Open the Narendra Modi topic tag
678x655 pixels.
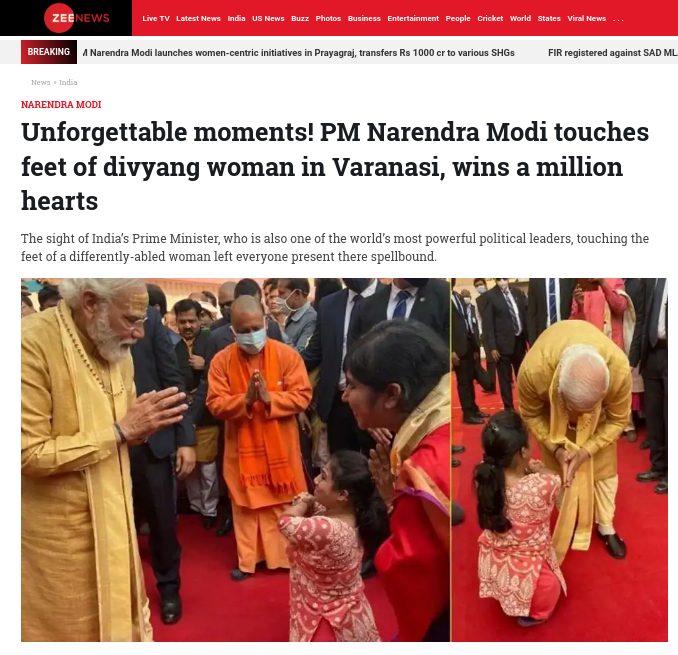coord(61,105)
